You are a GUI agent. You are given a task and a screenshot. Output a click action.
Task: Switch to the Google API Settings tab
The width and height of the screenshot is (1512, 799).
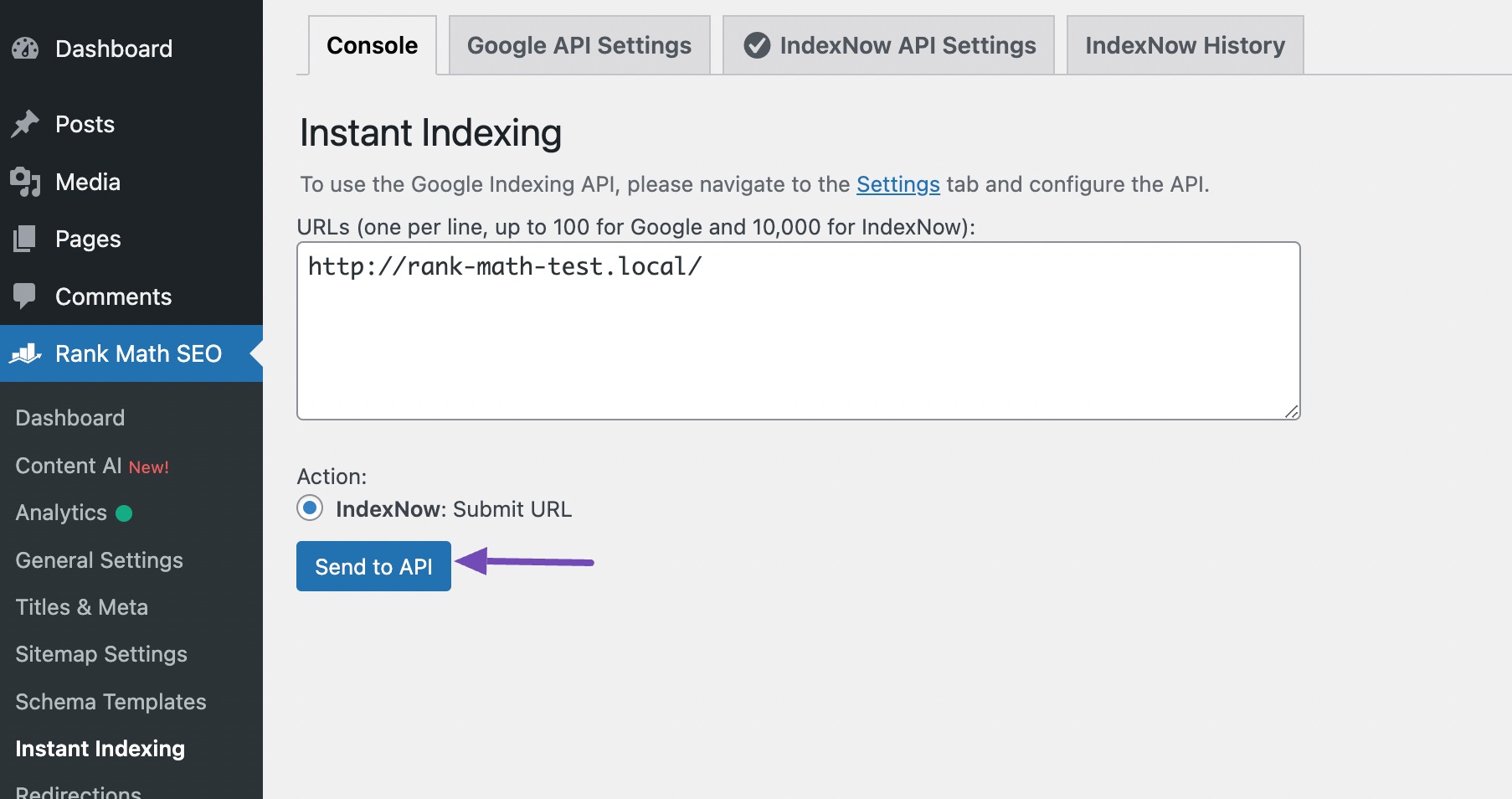coord(579,45)
